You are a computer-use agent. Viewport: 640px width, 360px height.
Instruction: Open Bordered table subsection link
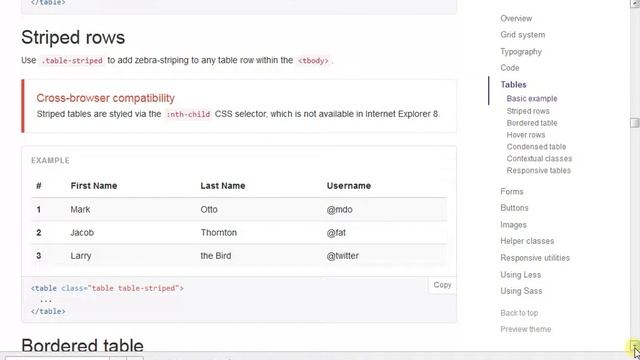click(531, 123)
